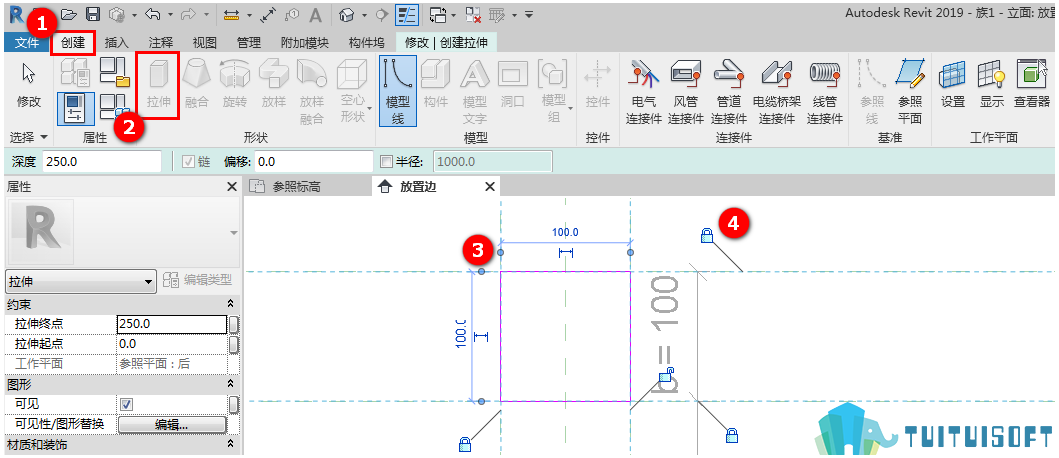Open the 文件 file tab
This screenshot has width=1059, height=458.
pos(26,43)
